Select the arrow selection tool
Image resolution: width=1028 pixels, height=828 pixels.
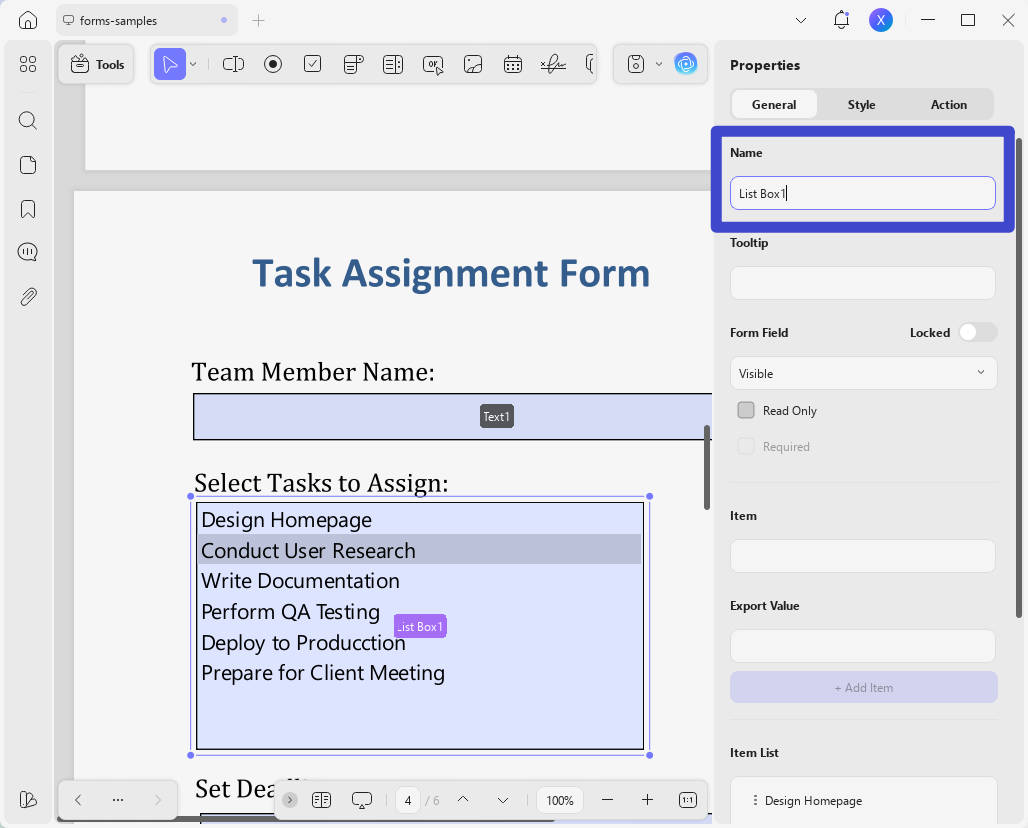170,64
